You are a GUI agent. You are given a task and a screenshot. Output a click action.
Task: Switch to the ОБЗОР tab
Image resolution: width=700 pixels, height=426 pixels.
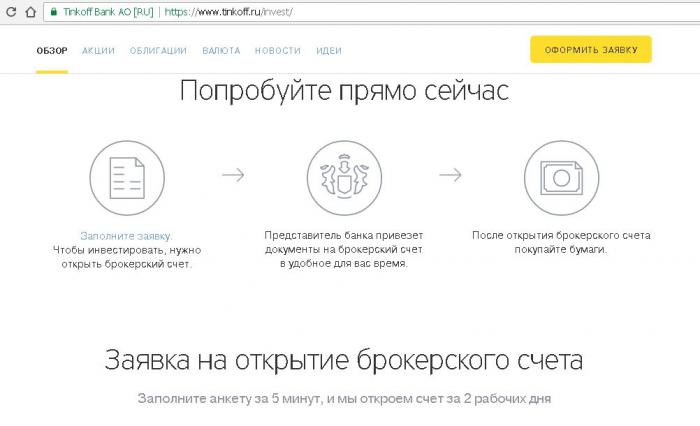tap(52, 50)
